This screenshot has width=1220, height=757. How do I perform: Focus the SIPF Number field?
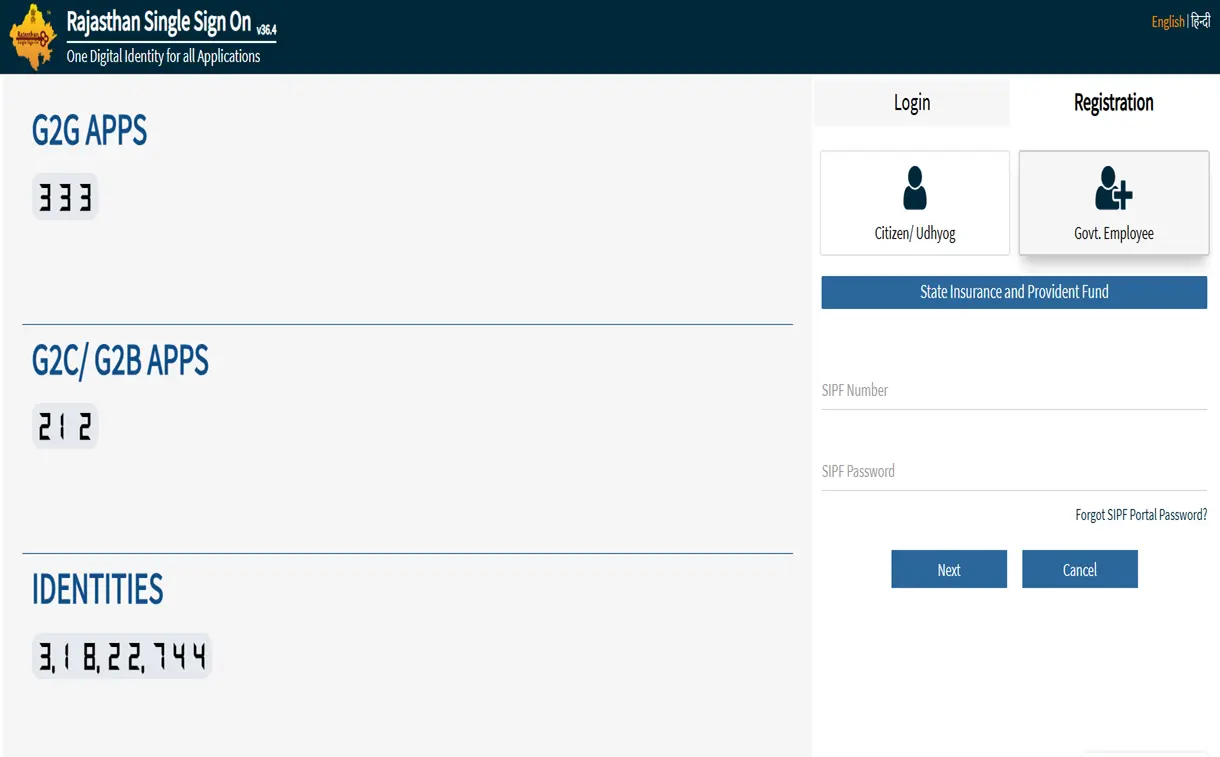coord(1014,390)
